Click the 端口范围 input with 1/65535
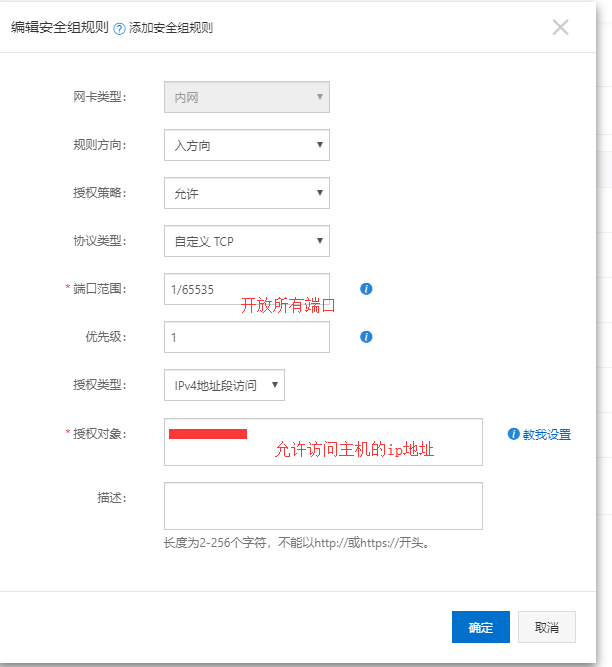 pyautogui.click(x=247, y=289)
